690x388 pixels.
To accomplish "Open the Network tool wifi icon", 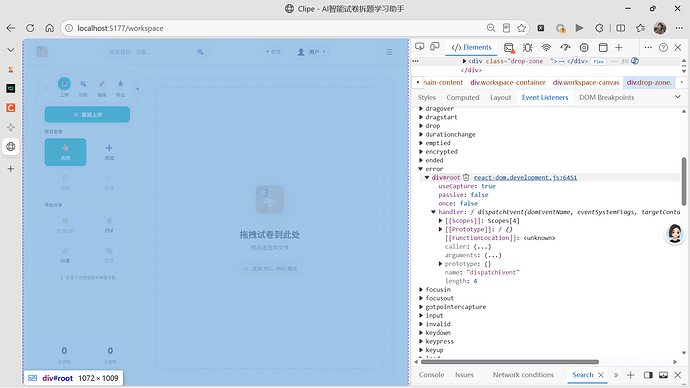I will click(x=546, y=48).
